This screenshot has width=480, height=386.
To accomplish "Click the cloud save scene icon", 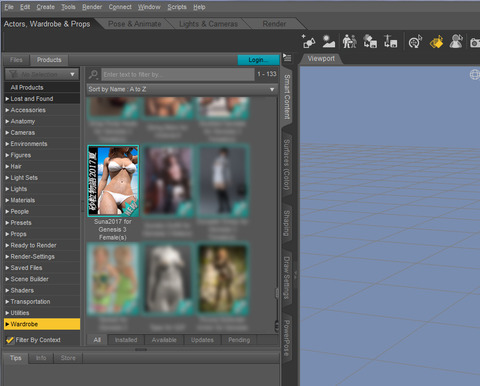I will point(370,42).
